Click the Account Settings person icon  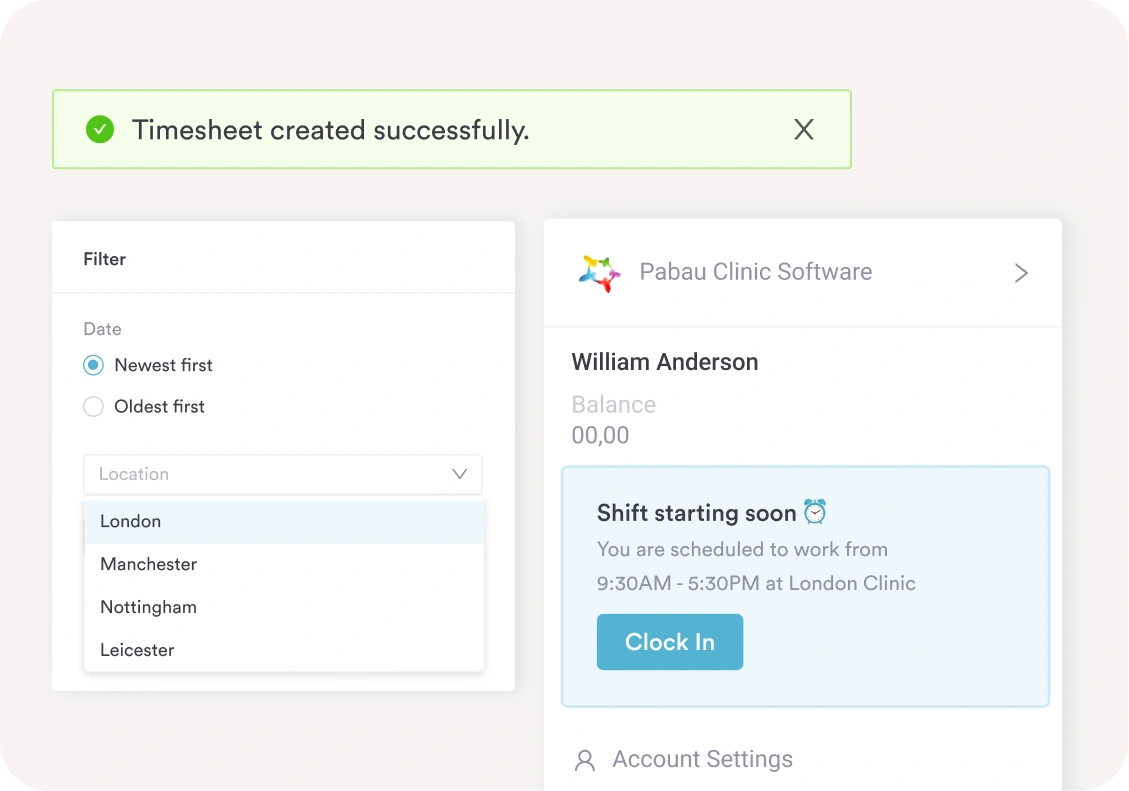[x=585, y=760]
